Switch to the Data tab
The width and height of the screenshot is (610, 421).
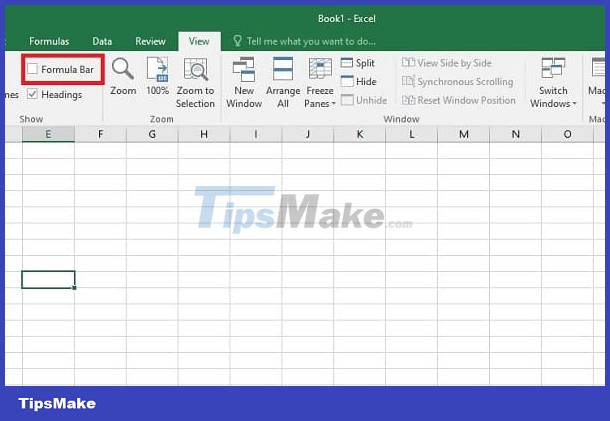coord(102,41)
